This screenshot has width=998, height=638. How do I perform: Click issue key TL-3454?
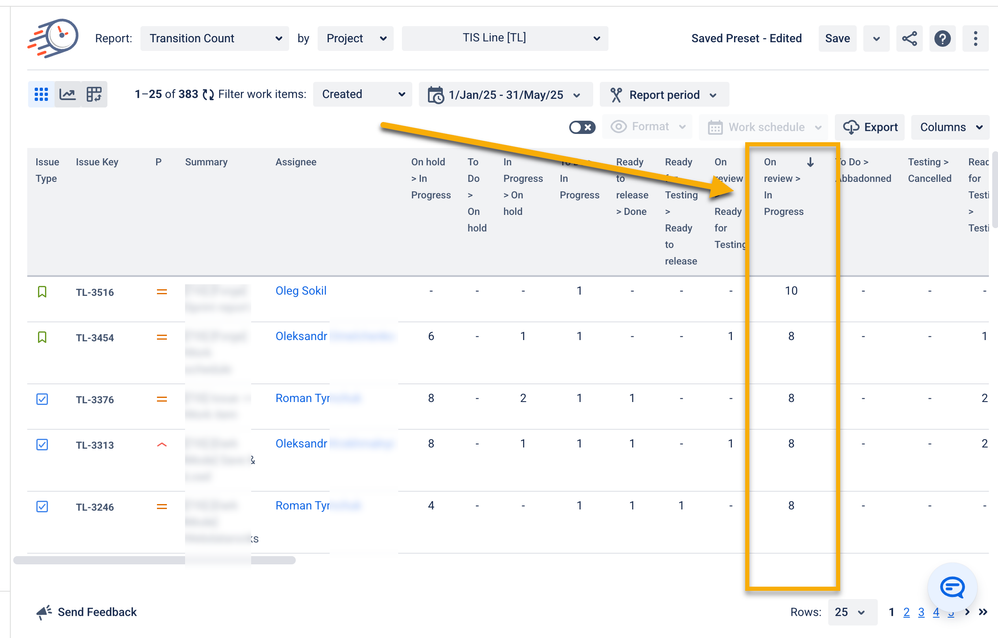[95, 337]
